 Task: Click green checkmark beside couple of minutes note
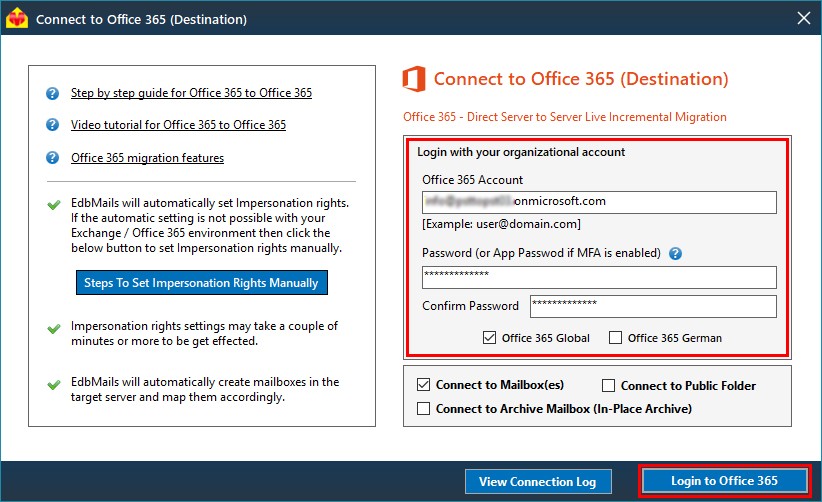point(53,329)
